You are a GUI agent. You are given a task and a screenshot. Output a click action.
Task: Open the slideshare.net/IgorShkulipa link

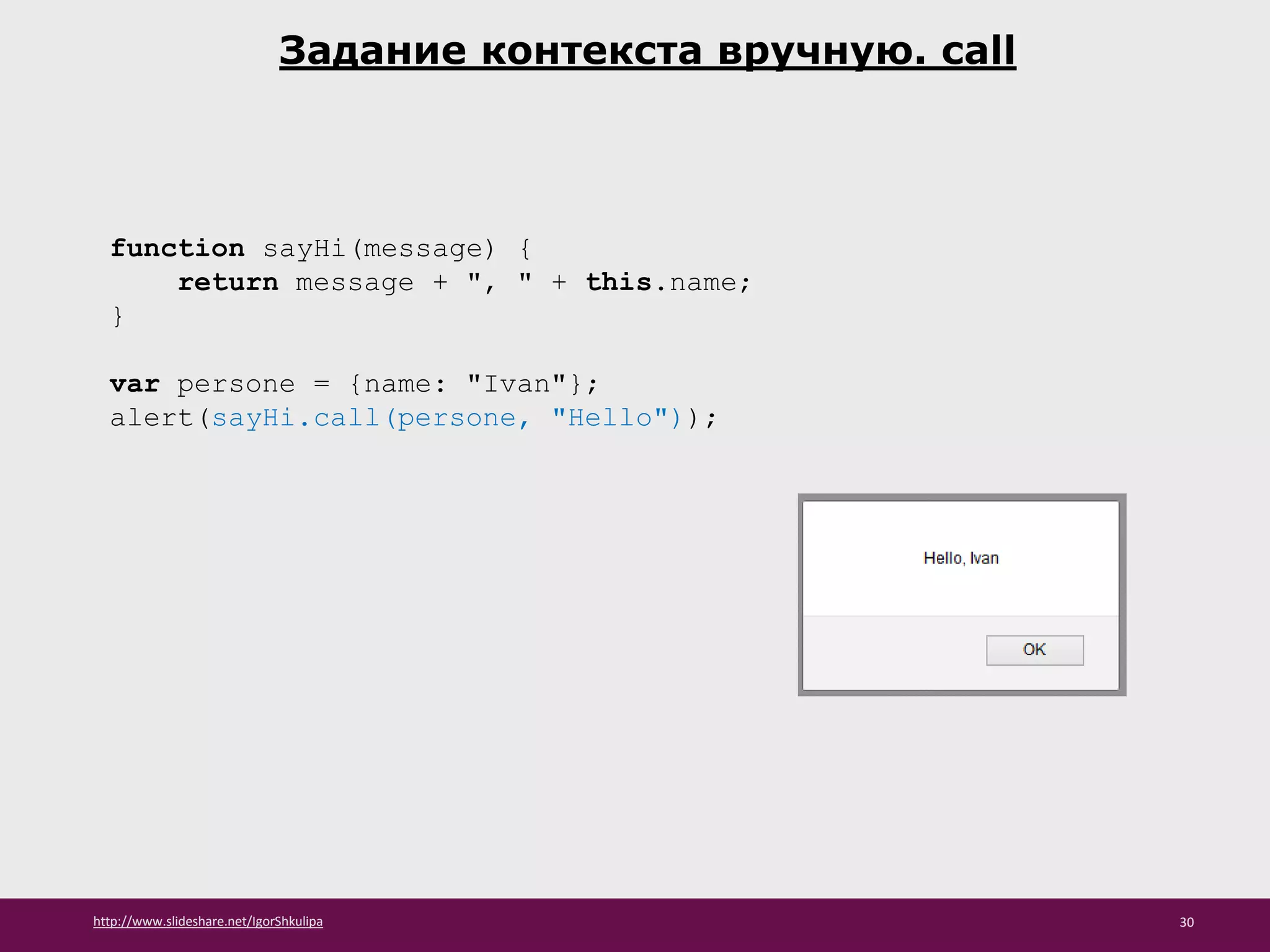pyautogui.click(x=208, y=921)
